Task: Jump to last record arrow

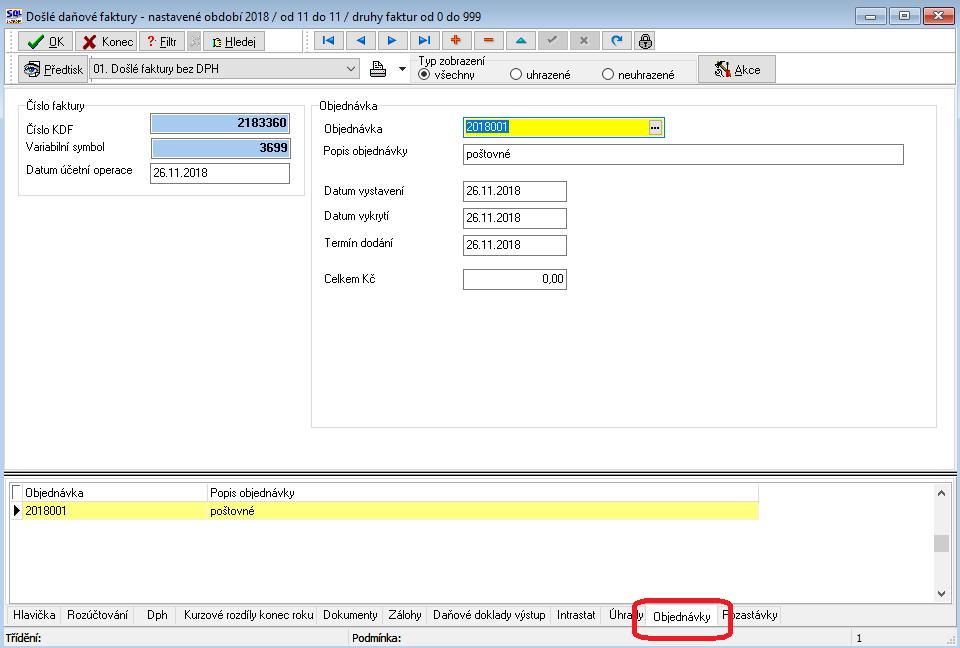Action: (x=424, y=41)
